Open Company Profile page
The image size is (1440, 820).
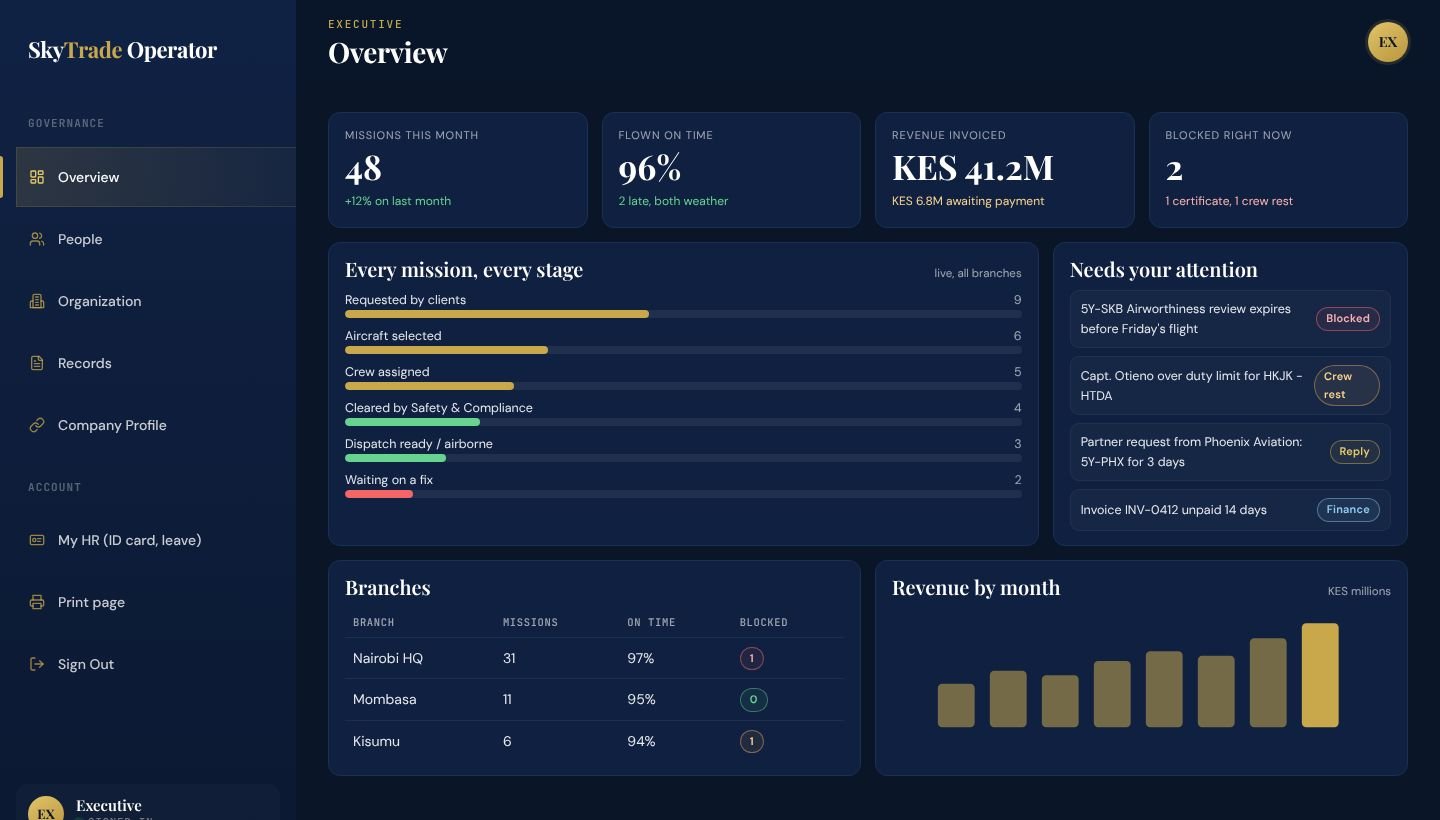coord(155,425)
